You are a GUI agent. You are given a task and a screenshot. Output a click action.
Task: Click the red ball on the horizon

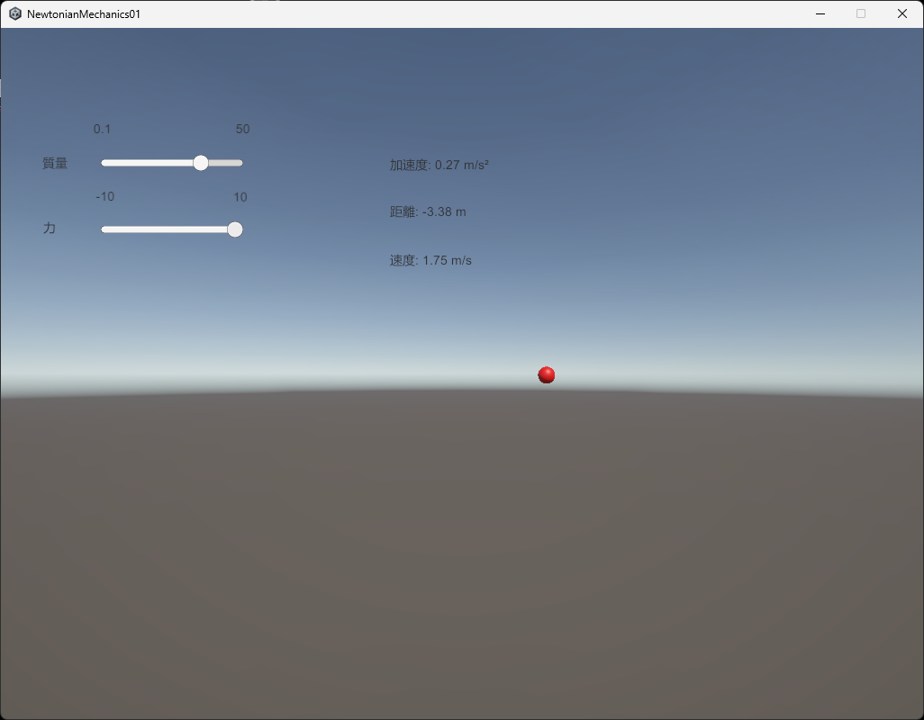point(546,375)
